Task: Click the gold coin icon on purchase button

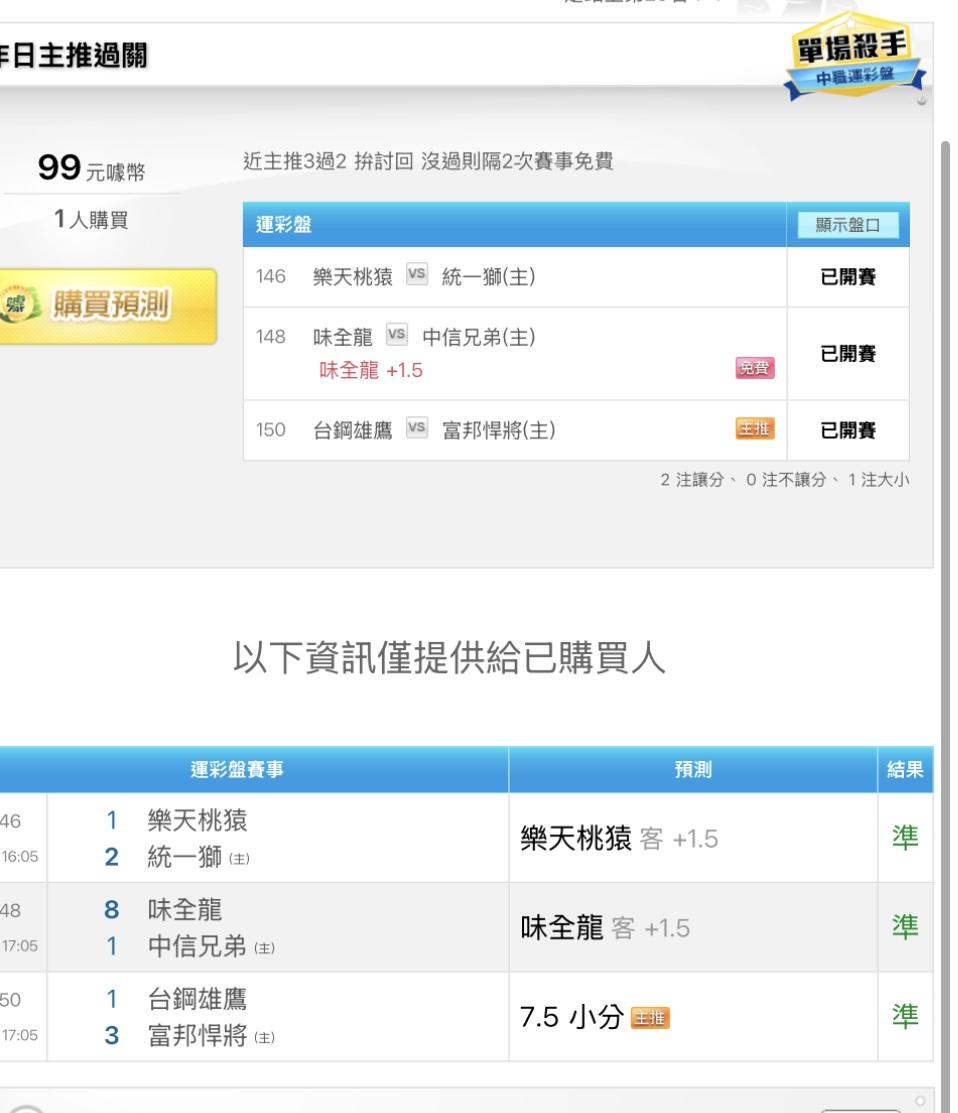Action: tap(18, 305)
